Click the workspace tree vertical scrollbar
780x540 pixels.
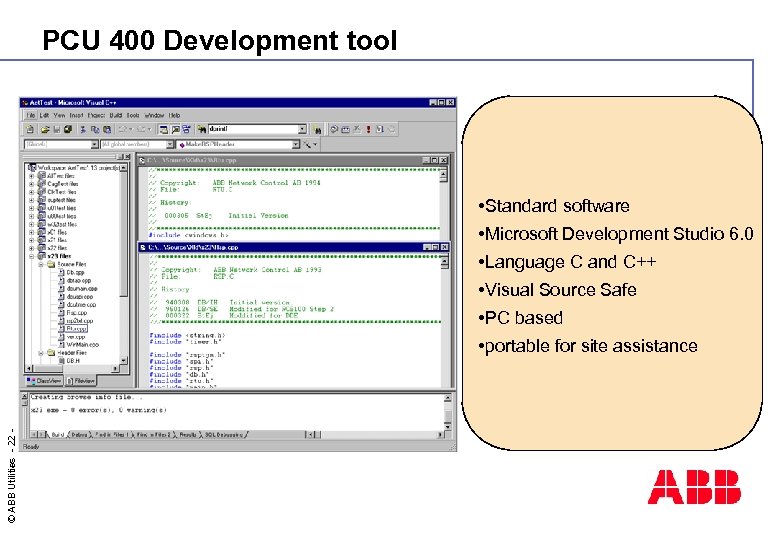pos(123,265)
